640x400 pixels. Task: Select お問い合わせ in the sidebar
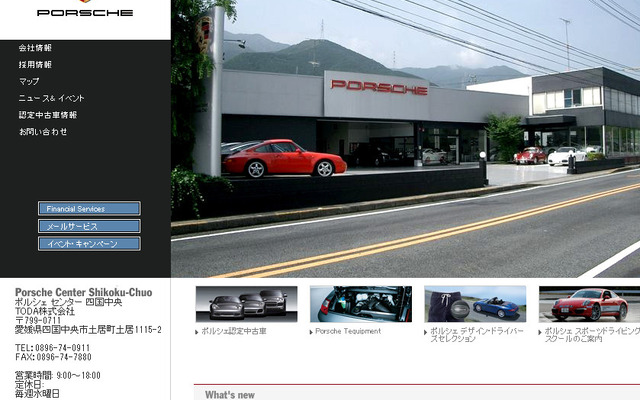pyautogui.click(x=43, y=131)
